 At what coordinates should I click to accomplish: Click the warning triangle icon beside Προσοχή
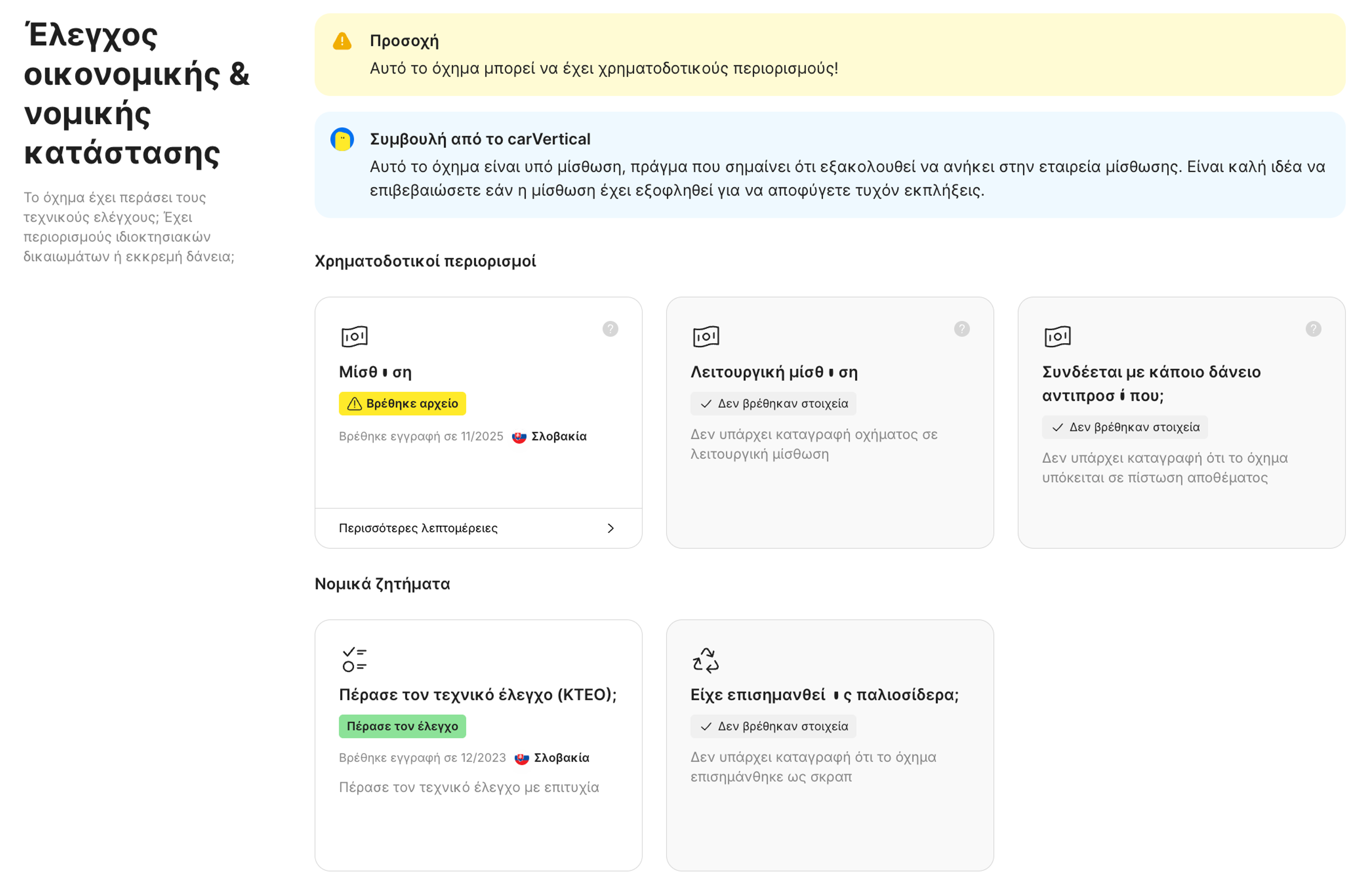click(342, 41)
